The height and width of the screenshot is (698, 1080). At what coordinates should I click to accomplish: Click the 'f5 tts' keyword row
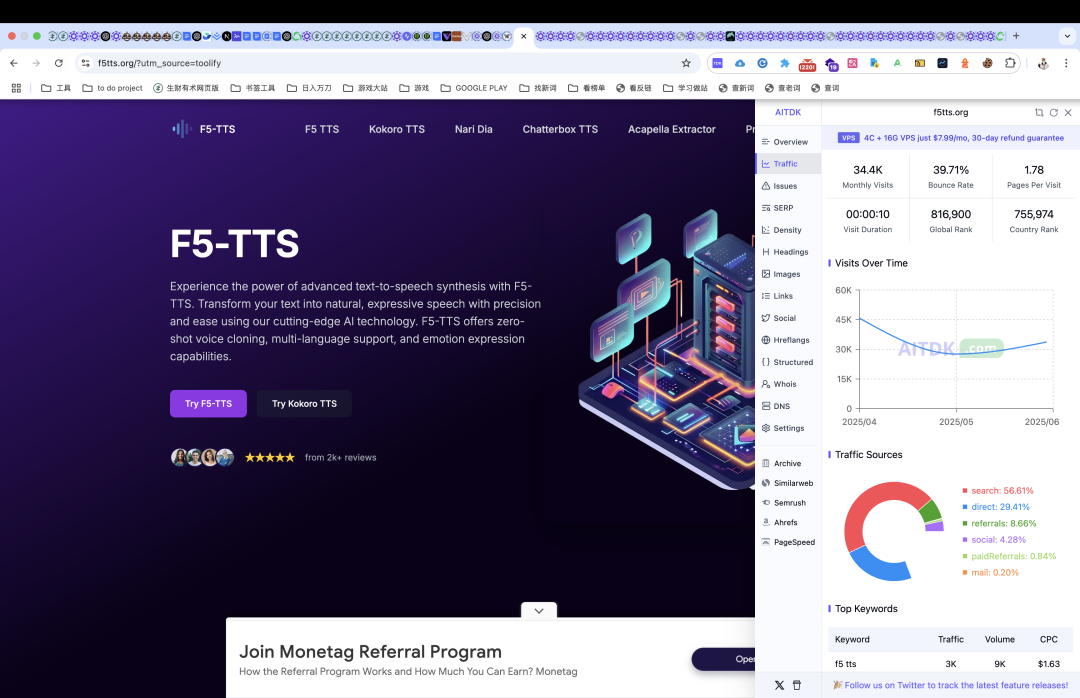tap(951, 664)
